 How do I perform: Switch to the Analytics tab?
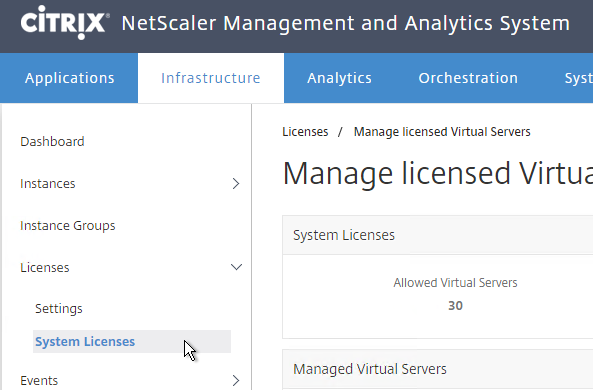pyautogui.click(x=339, y=78)
